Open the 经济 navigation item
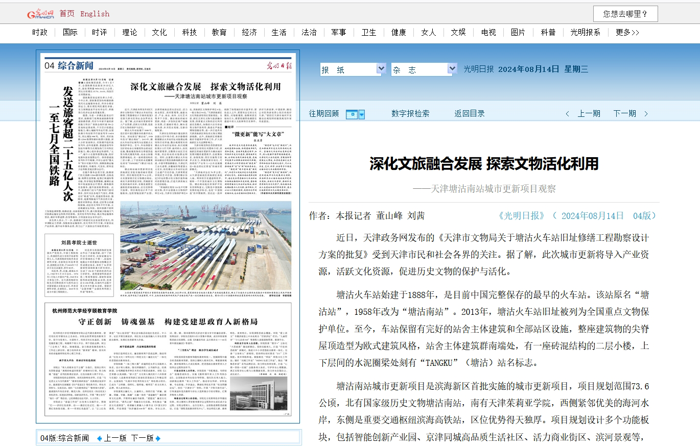This screenshot has height=447, width=700. pos(249,33)
